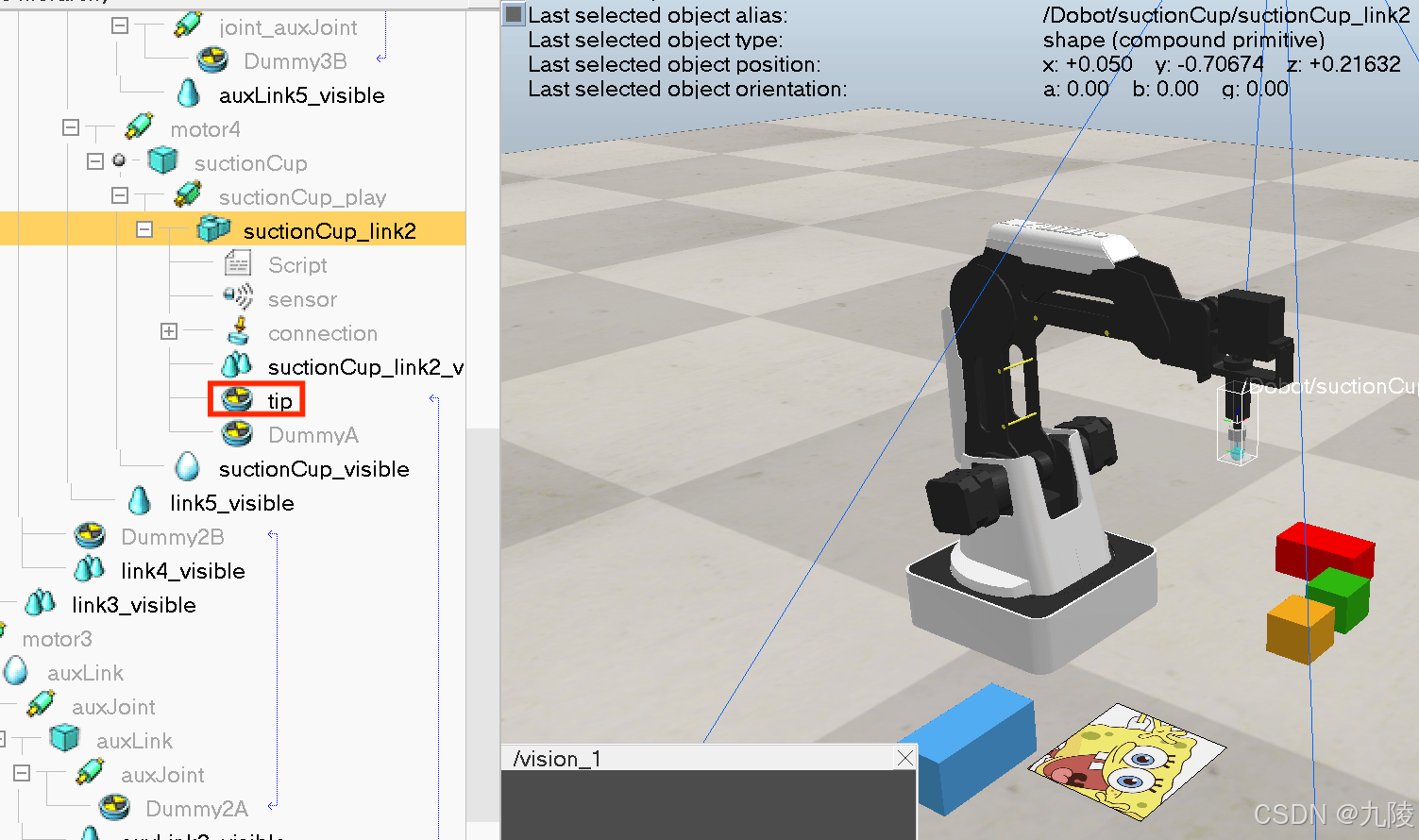
Task: Collapse the motor4 tree node
Action: pos(71,128)
